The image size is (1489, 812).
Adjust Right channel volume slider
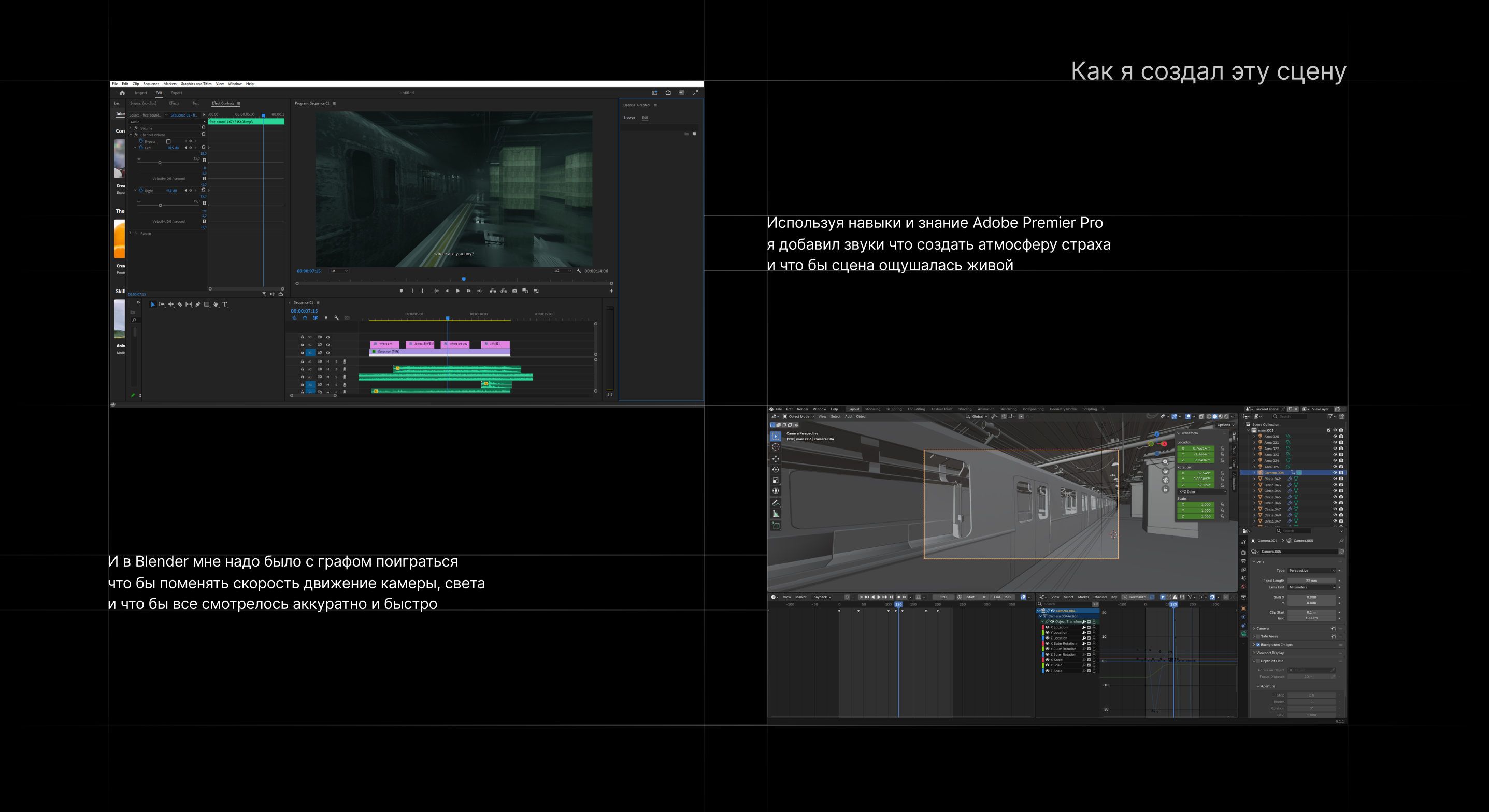point(160,205)
